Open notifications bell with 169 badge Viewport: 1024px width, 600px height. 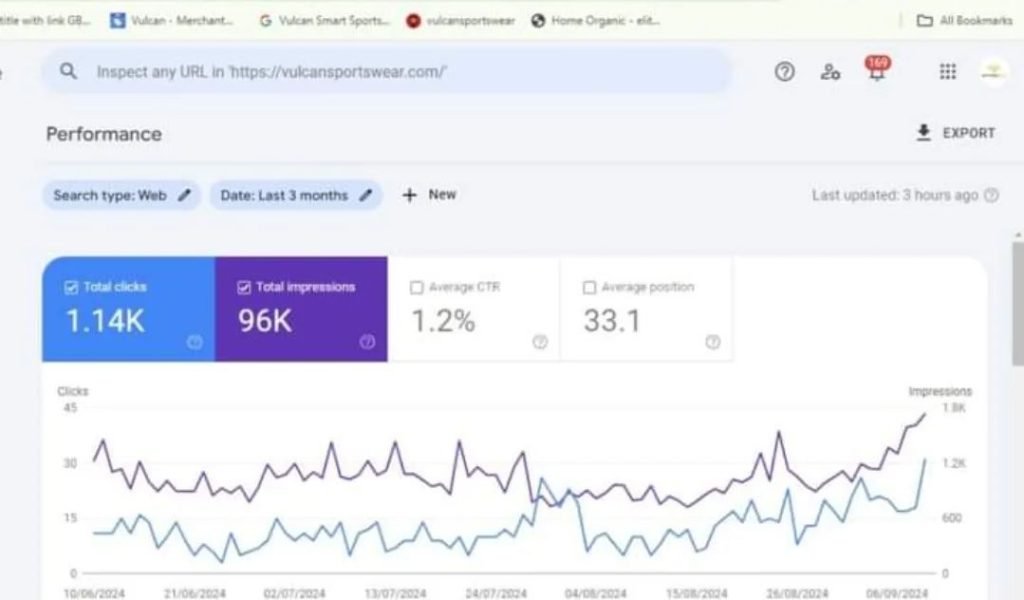coord(877,71)
